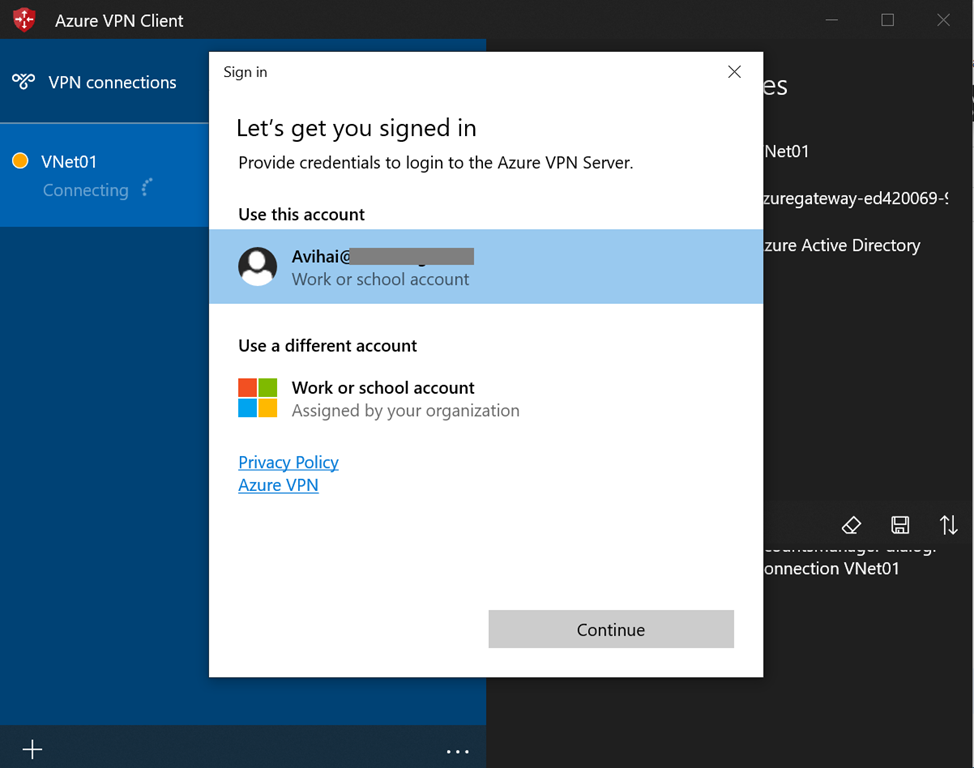
Task: Click the Azure VPN Client shield logo
Action: 24,19
